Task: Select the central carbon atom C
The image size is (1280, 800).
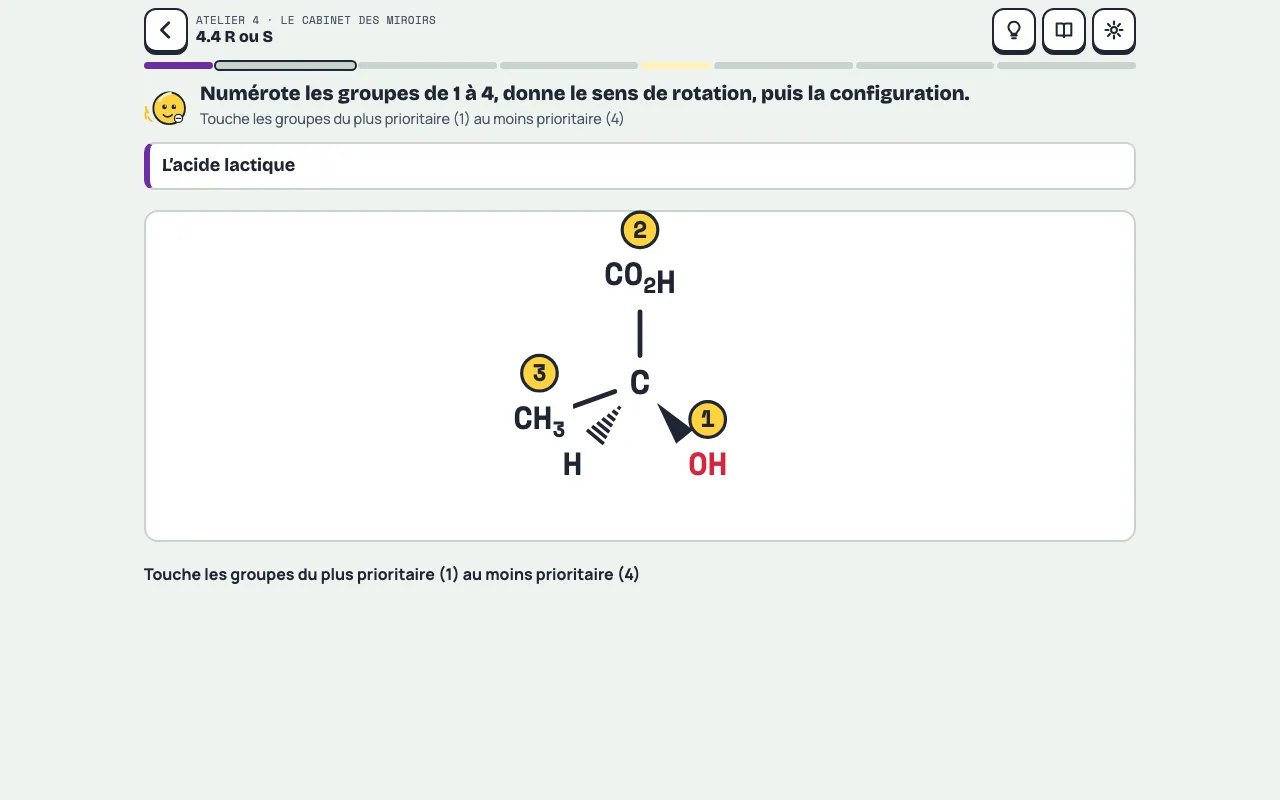Action: tap(640, 382)
